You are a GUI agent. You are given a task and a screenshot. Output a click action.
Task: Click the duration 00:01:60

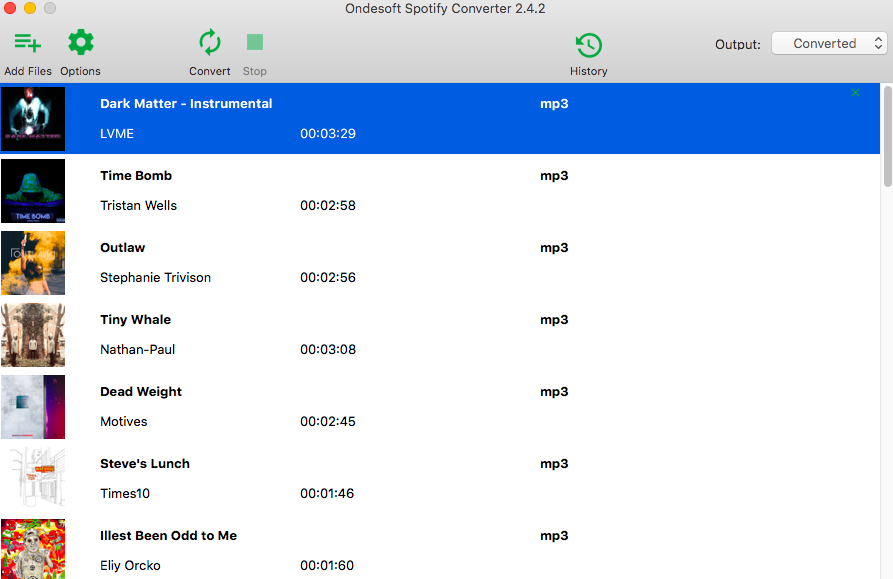tap(327, 565)
